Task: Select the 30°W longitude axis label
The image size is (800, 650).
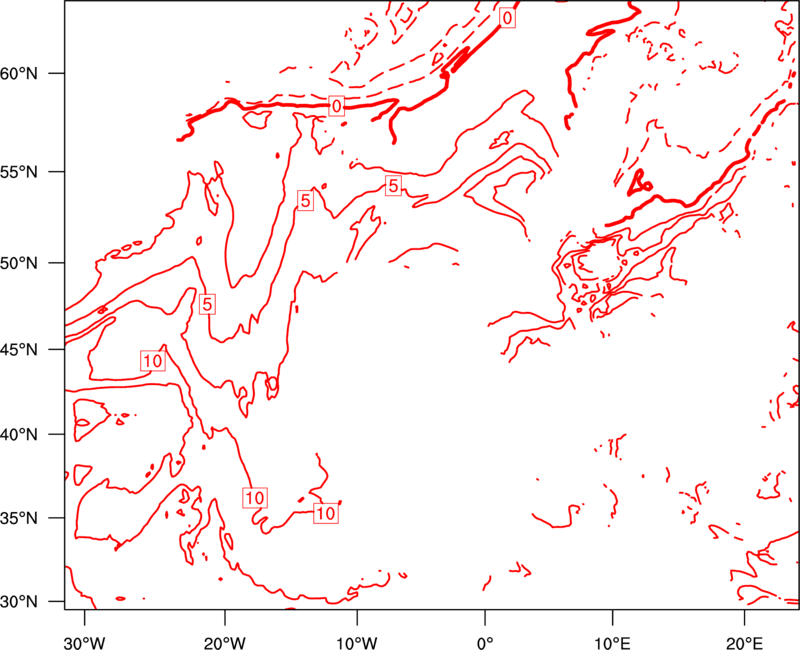Action: click(84, 643)
